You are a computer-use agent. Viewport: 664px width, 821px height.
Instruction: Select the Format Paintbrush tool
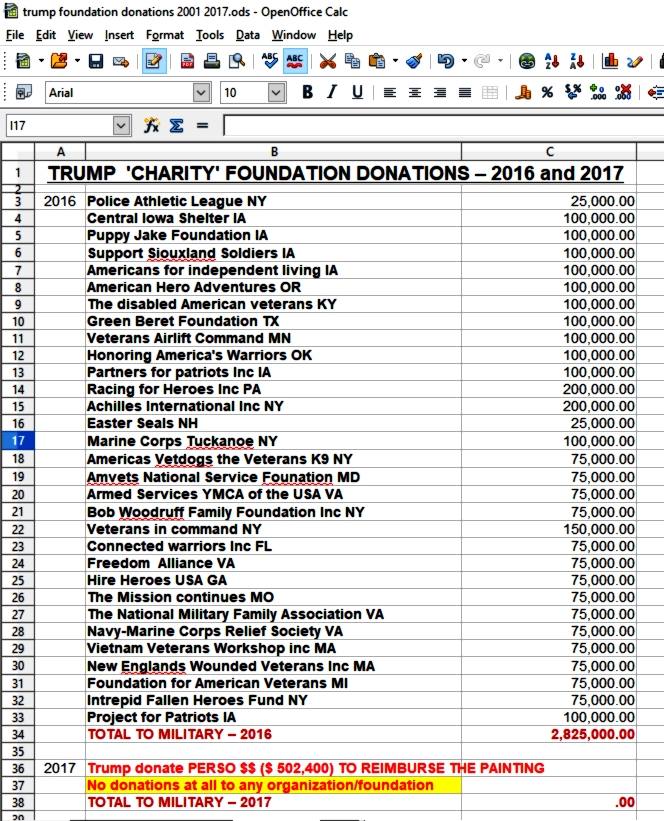click(414, 61)
